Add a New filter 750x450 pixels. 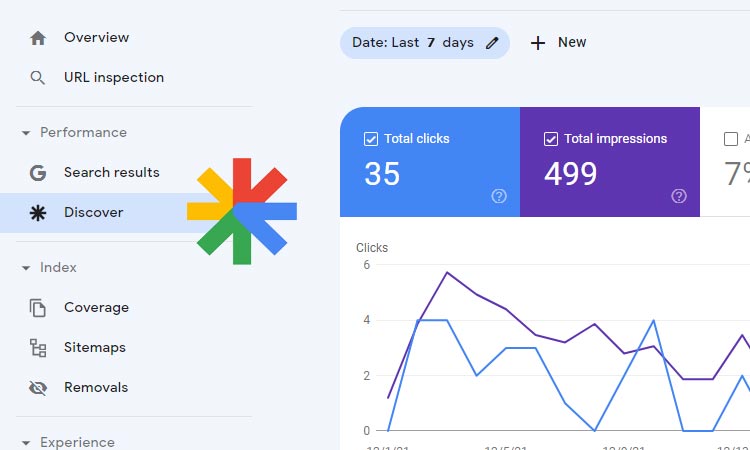558,43
